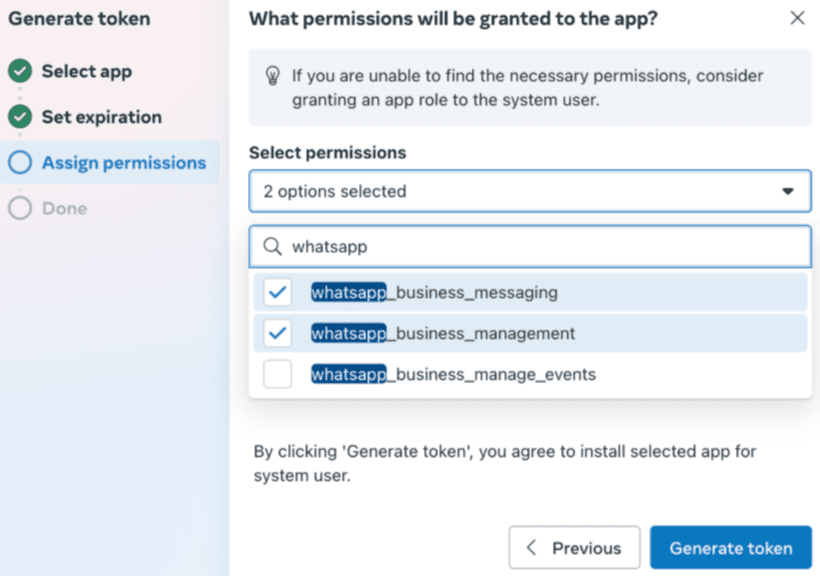
Task: Check whatsapp_business_manage_events checkbox
Action: [277, 374]
